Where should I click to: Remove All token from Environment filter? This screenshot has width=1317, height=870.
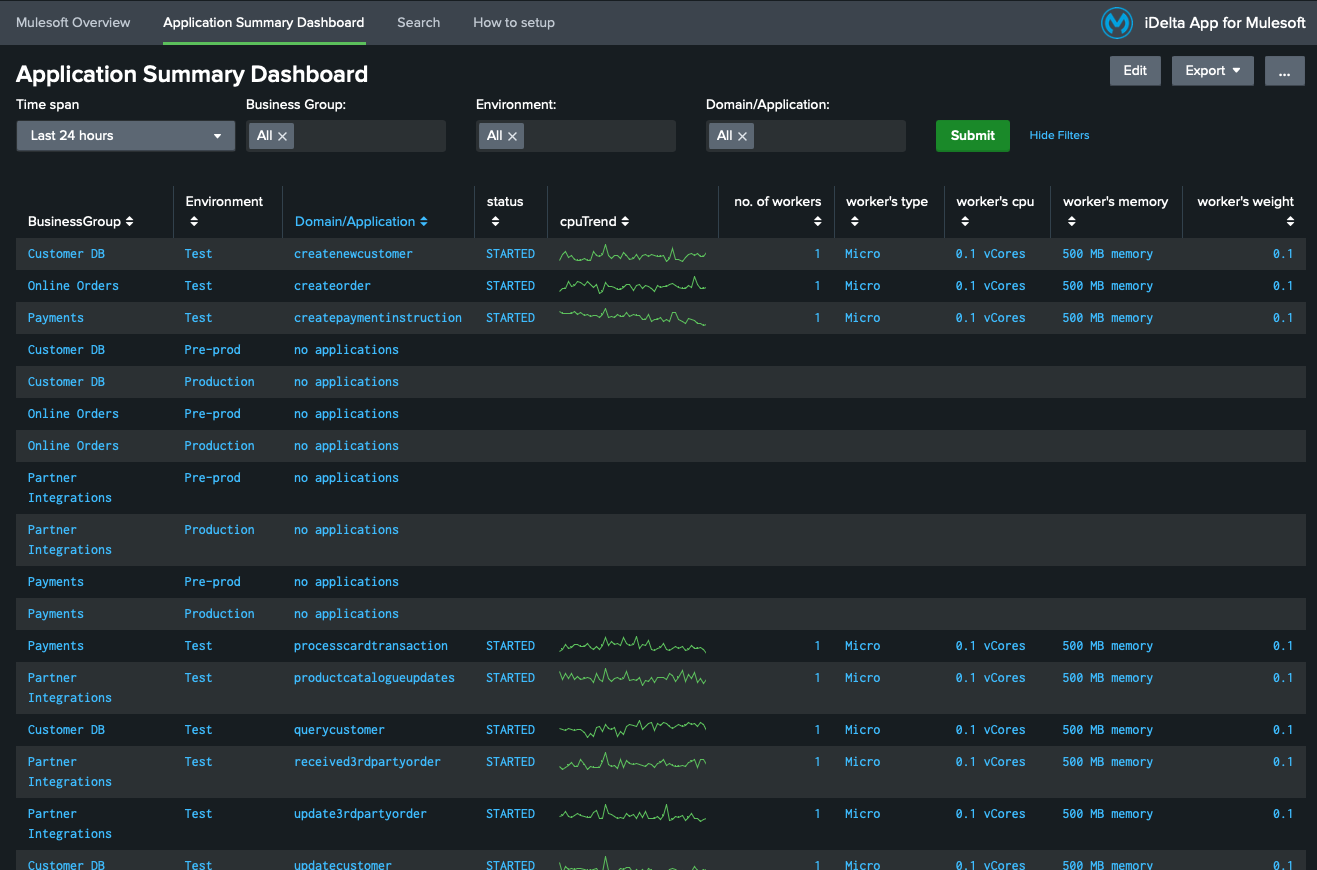512,136
